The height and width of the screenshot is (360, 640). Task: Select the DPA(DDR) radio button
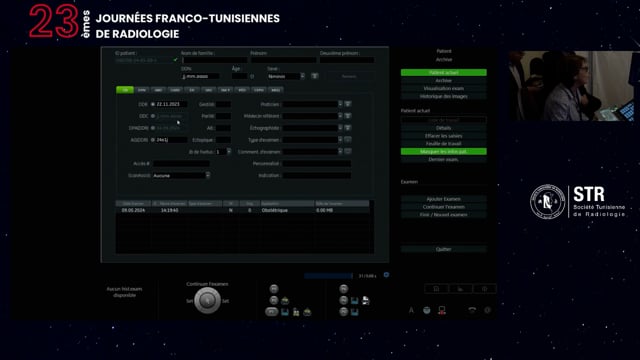(153, 128)
